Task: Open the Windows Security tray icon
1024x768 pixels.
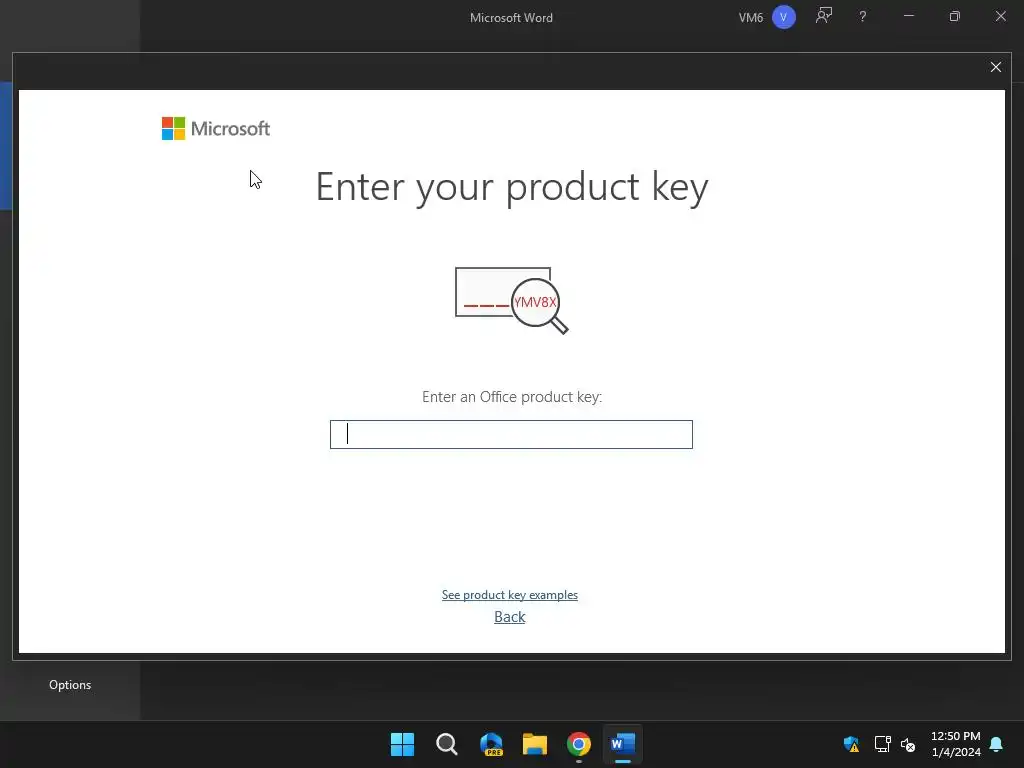Action: pos(851,744)
